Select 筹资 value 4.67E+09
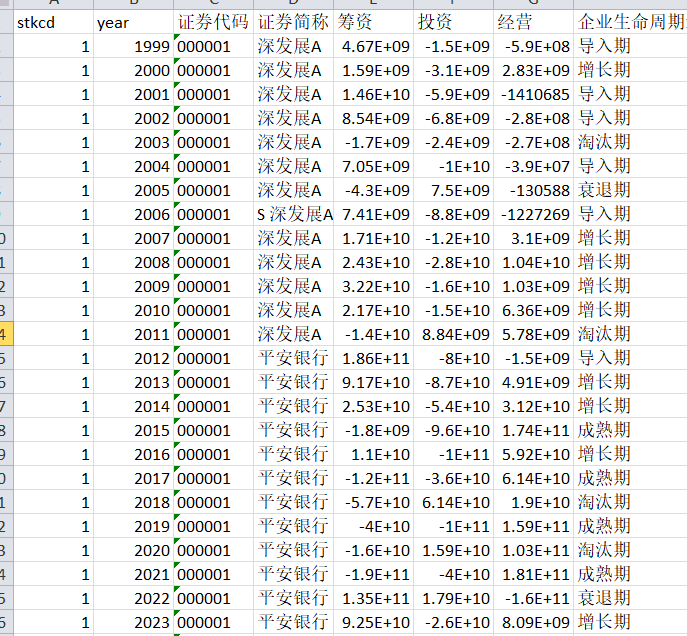Viewport: 687px width, 636px height. coord(373,46)
